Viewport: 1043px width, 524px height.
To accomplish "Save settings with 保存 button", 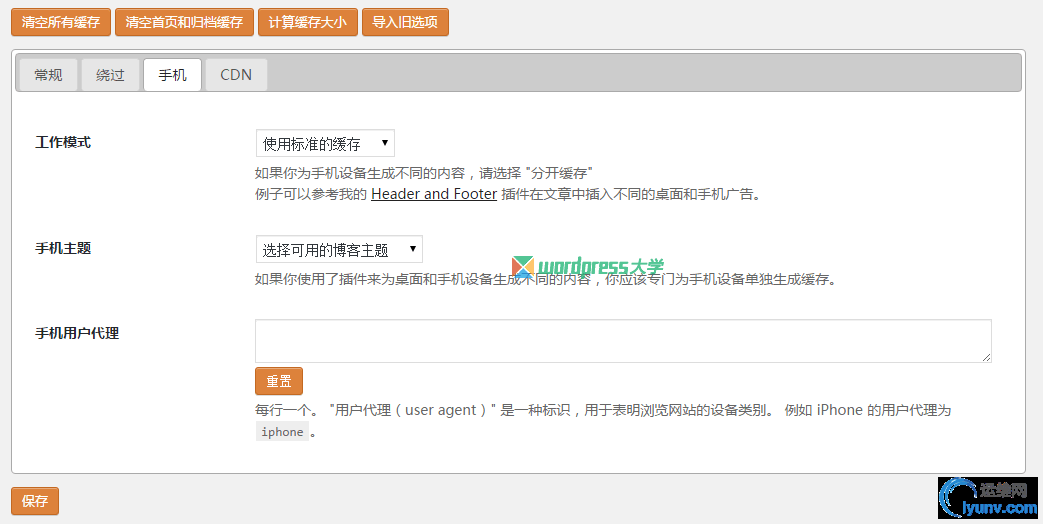I will tap(35, 501).
